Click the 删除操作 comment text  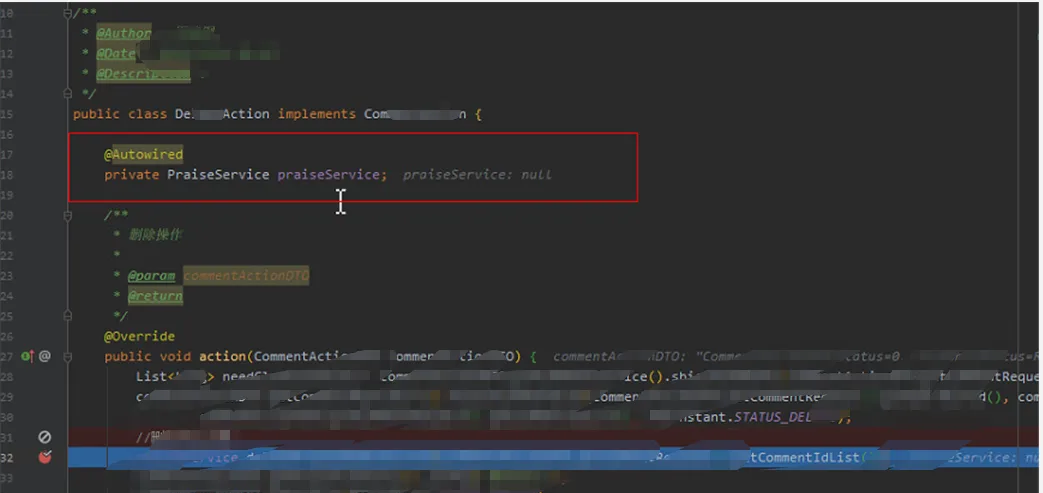click(x=156, y=235)
